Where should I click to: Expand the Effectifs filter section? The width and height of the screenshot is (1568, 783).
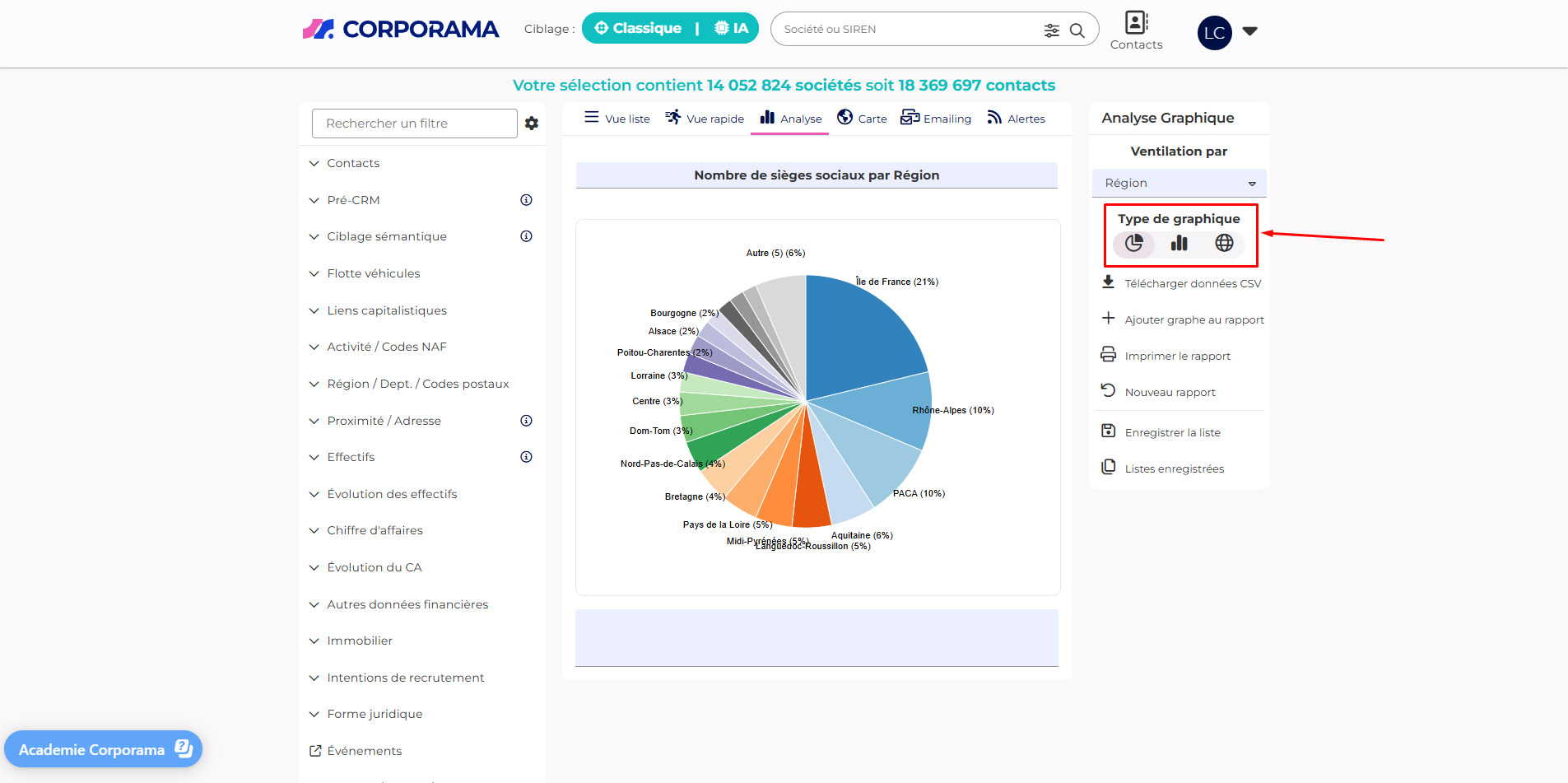351,457
